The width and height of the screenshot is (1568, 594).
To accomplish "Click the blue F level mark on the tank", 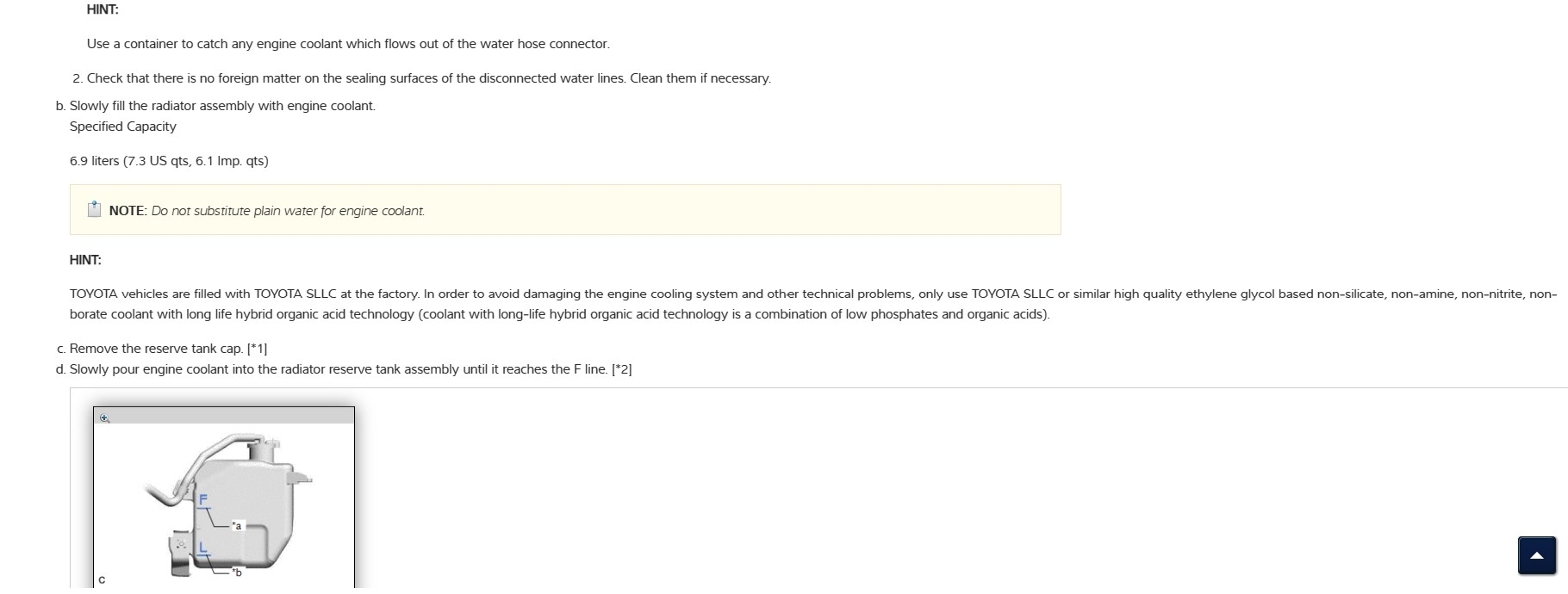I will click(203, 499).
